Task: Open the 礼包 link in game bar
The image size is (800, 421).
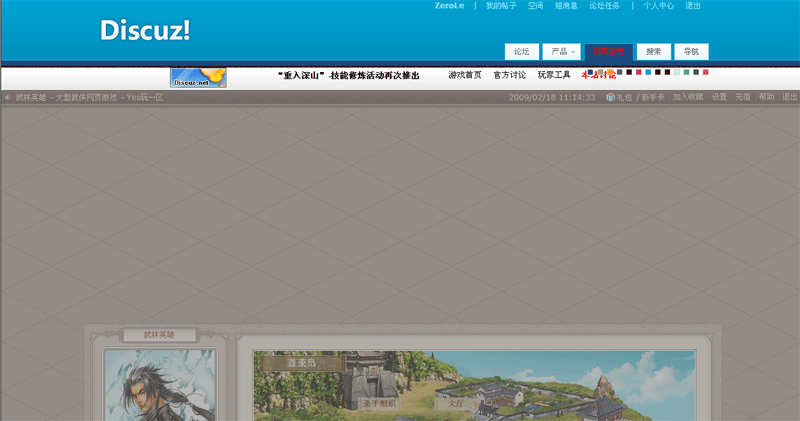Action: click(624, 97)
